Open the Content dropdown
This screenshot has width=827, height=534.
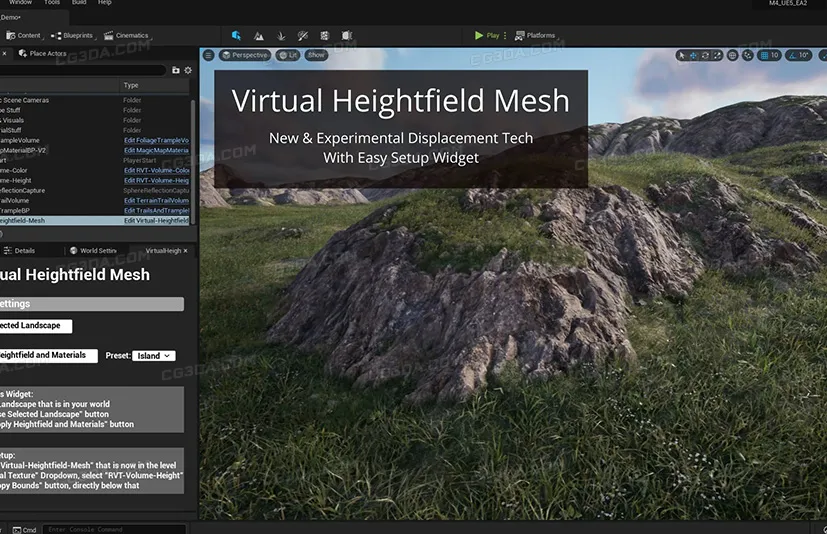(x=24, y=35)
